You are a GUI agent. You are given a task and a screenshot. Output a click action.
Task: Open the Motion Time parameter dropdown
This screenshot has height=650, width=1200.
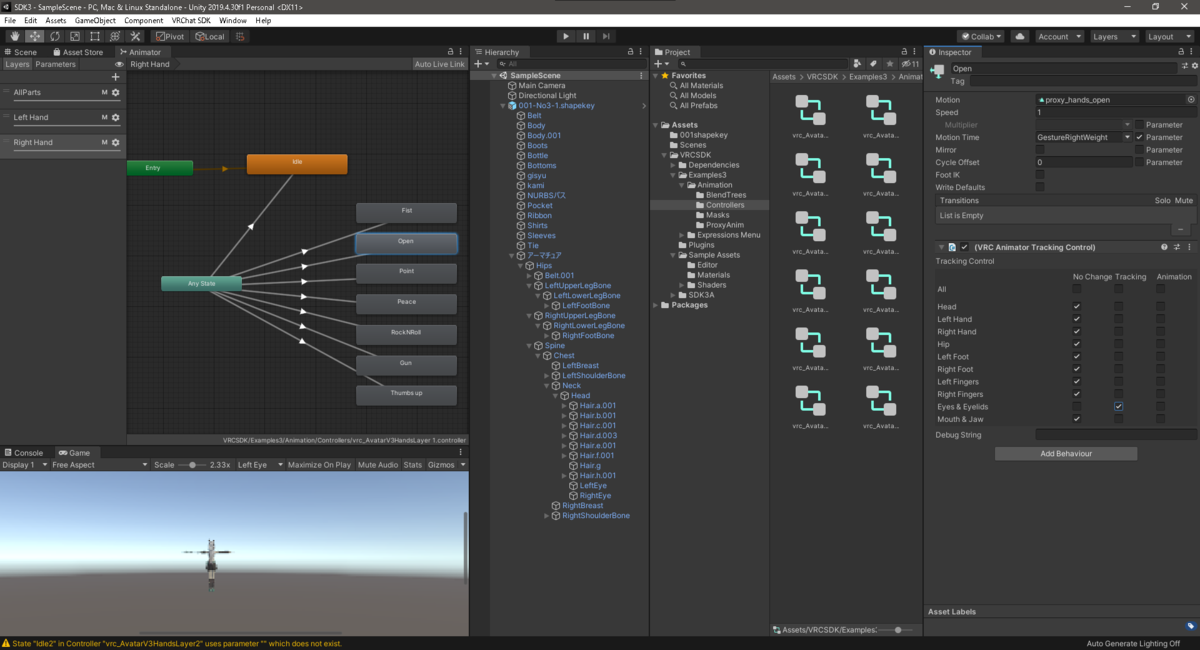[x=1084, y=137]
